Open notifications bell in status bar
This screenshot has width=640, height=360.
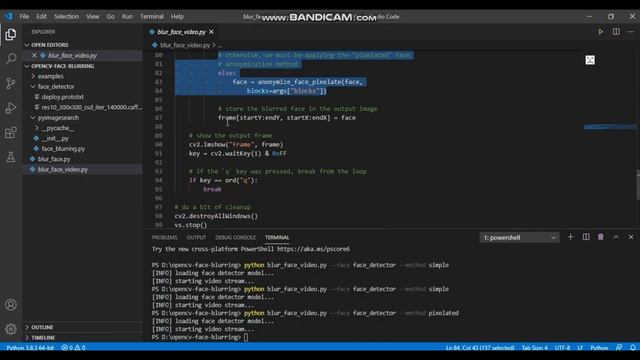(633, 348)
